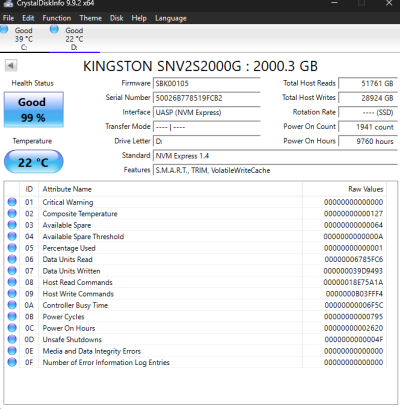
Task: Click the CrystalDiskInfo title bar icon
Action: [8, 3]
